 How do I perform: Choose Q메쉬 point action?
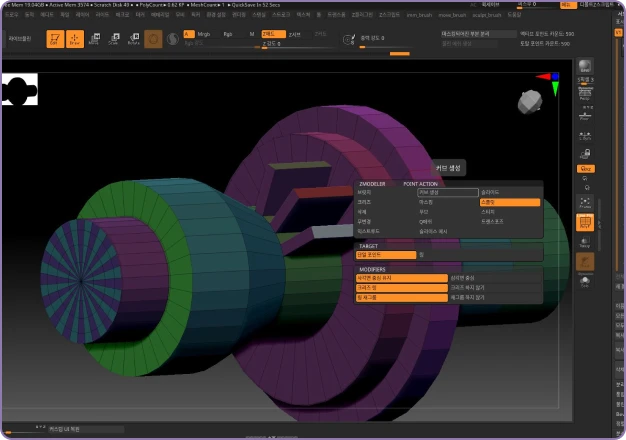[426, 222]
